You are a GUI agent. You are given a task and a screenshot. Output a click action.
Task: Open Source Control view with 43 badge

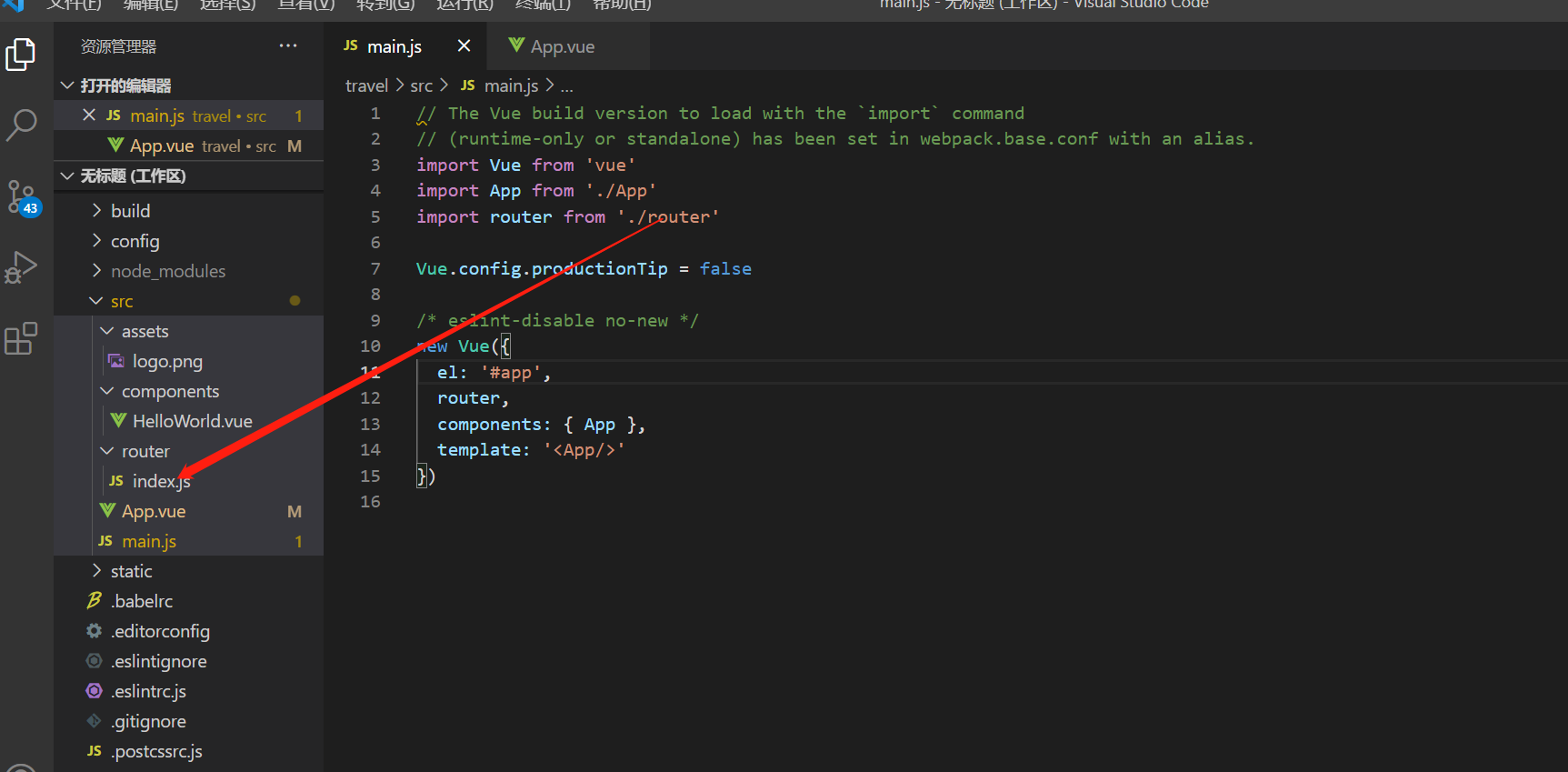[22, 197]
